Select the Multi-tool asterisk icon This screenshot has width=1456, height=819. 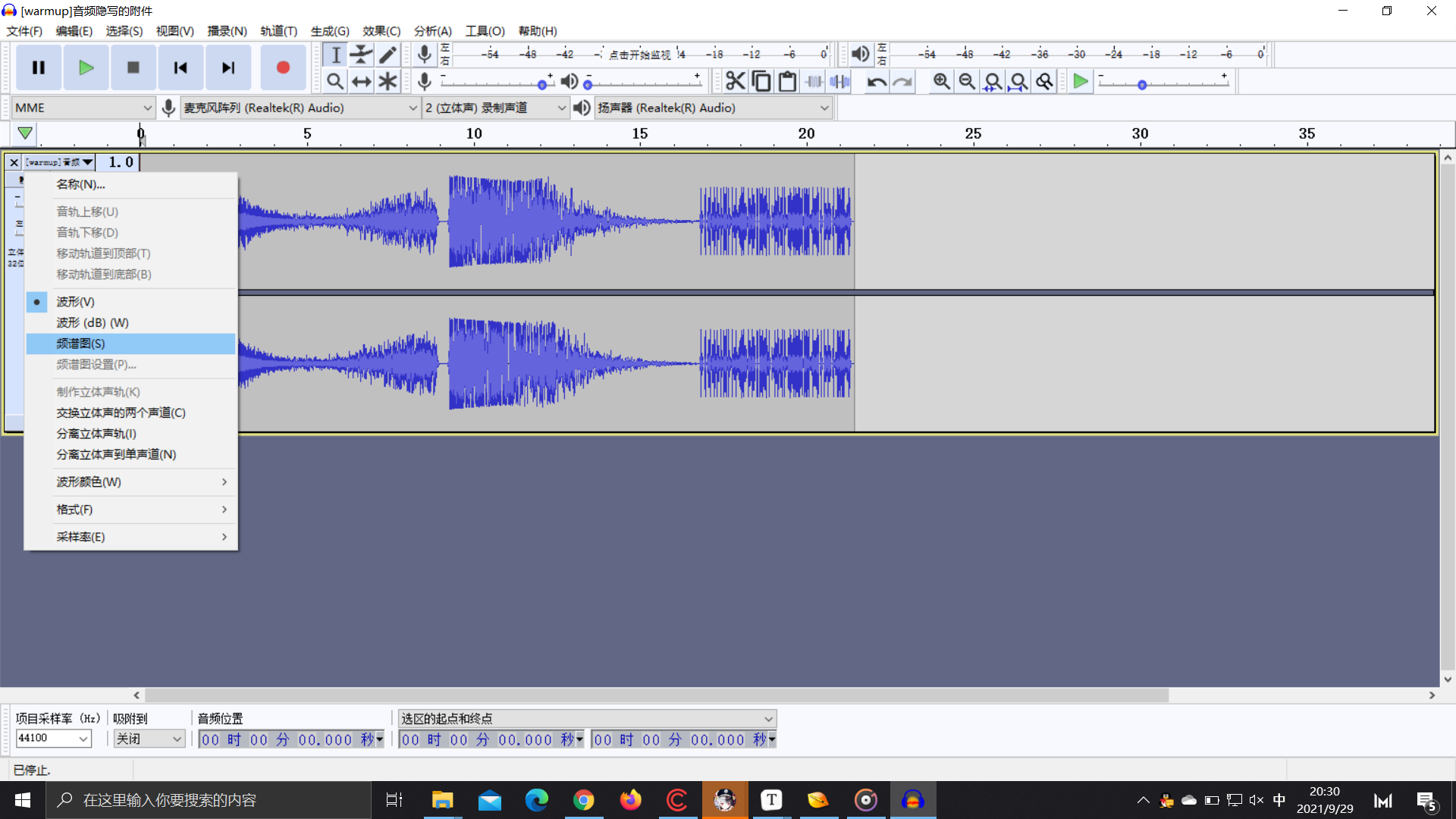pyautogui.click(x=388, y=81)
